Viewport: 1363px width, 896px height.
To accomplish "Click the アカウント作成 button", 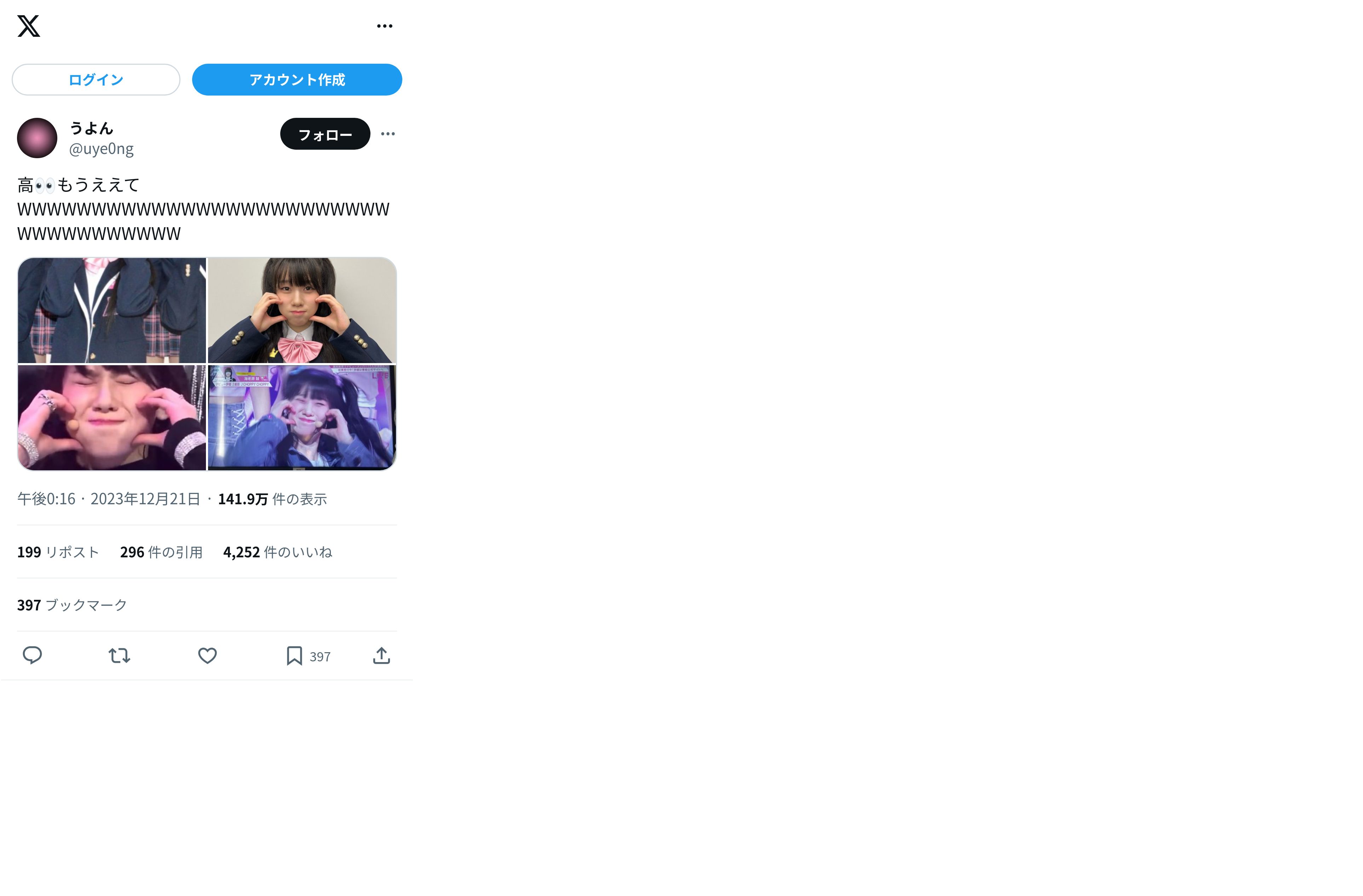I will click(x=297, y=80).
